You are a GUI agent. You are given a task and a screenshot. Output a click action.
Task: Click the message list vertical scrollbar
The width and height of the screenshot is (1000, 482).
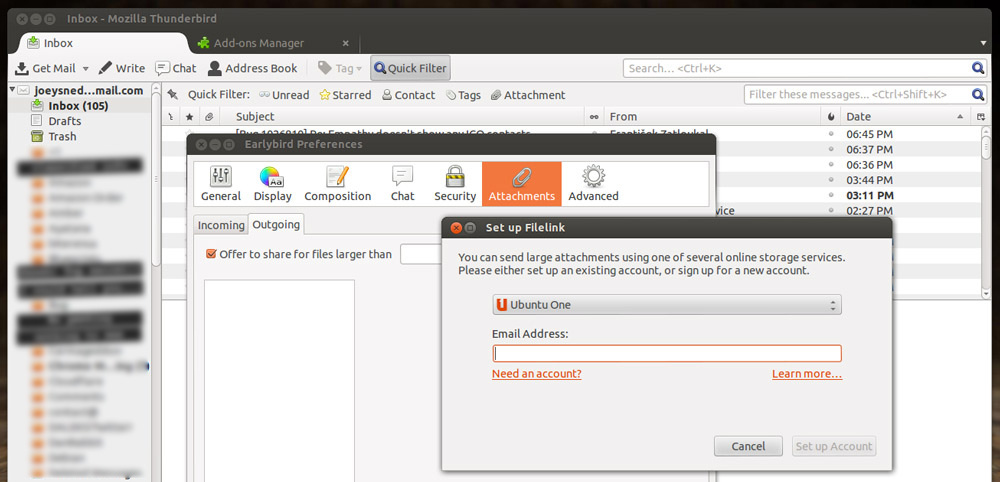[x=986, y=210]
